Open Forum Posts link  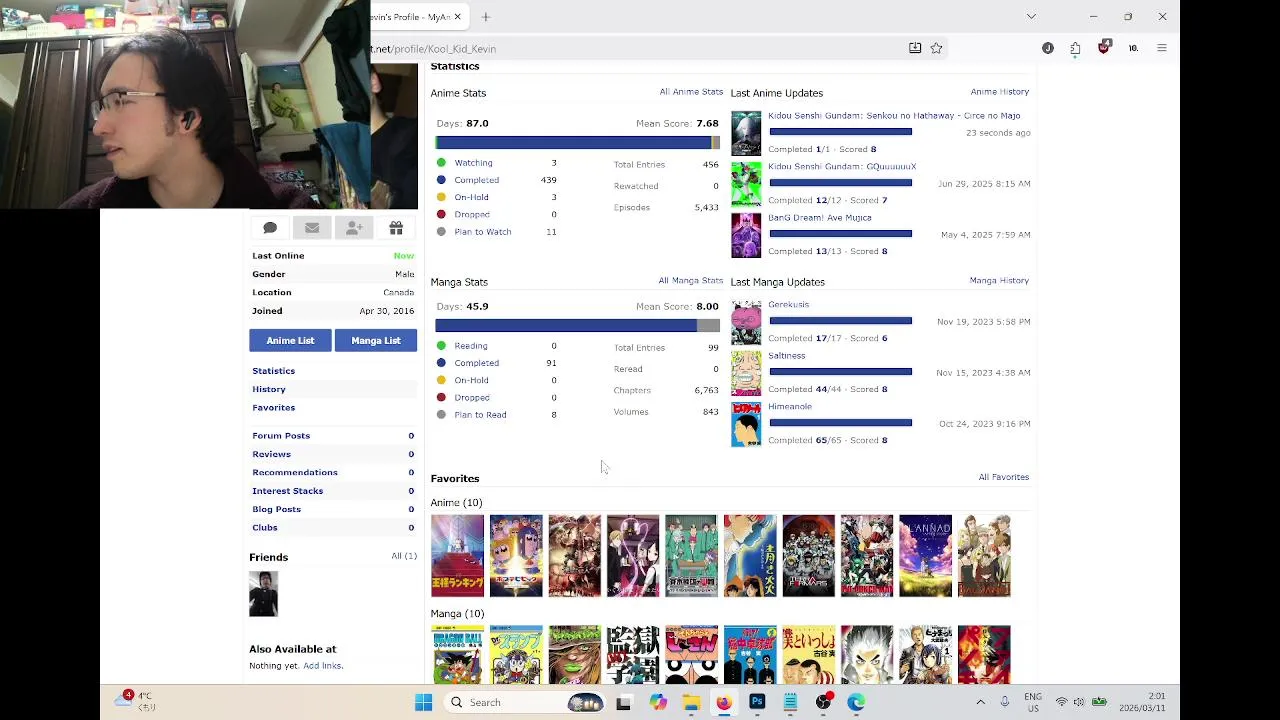pyautogui.click(x=281, y=436)
